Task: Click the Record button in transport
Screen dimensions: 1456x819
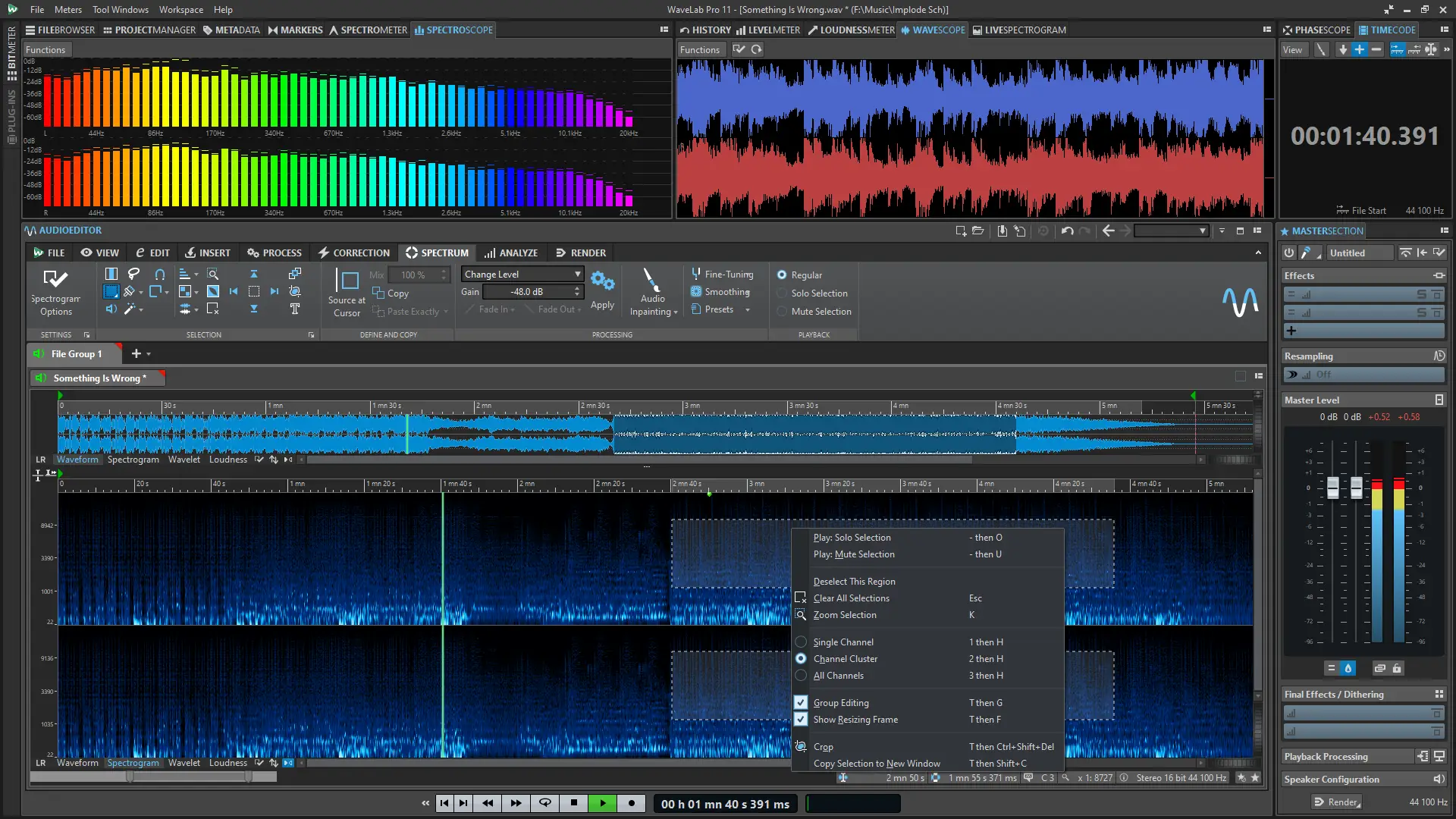Action: pyautogui.click(x=631, y=803)
